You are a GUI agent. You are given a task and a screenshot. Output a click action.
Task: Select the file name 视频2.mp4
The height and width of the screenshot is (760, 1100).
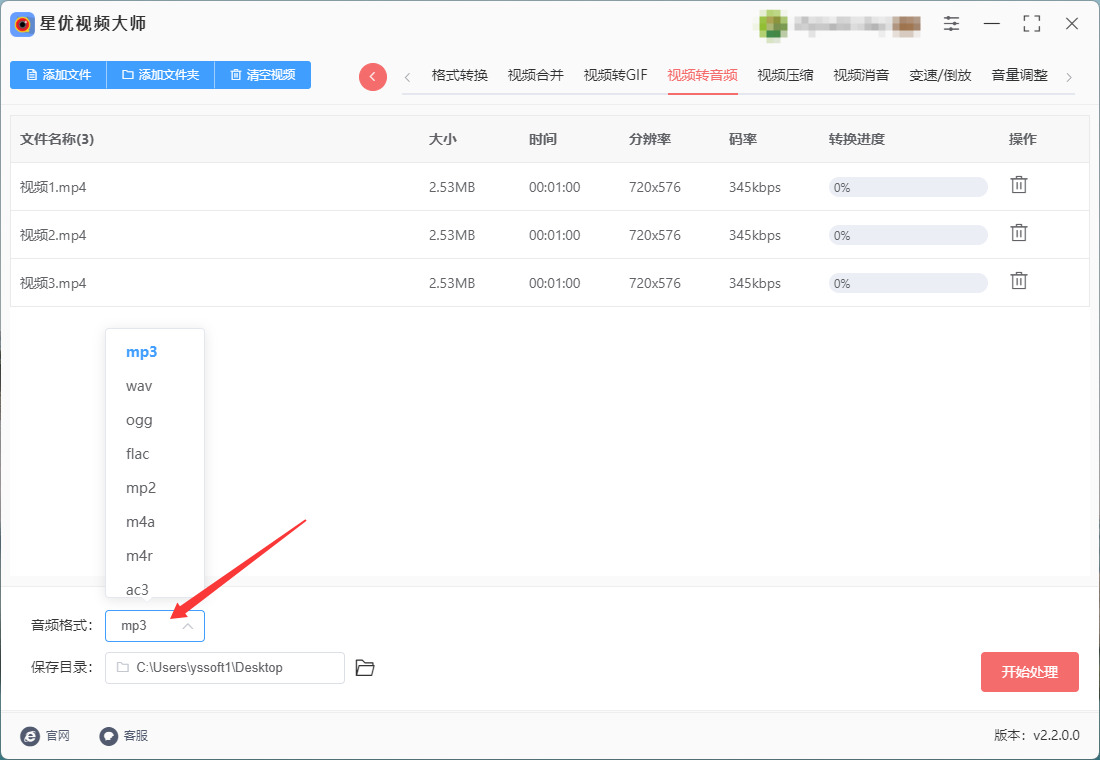click(53, 235)
